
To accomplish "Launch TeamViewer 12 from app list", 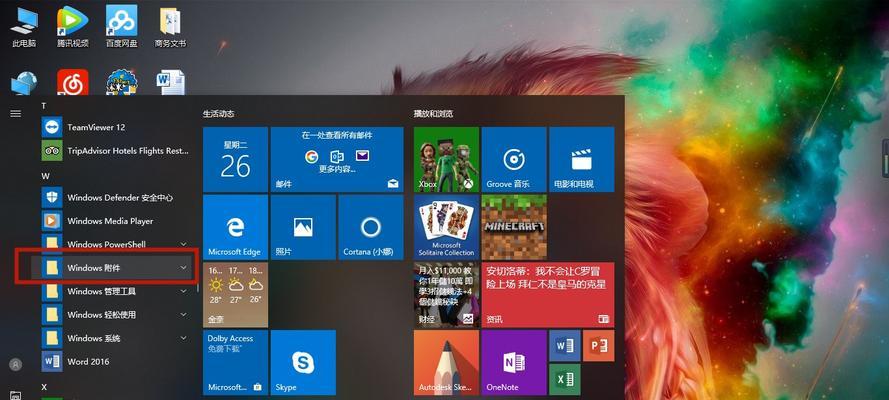I will [116, 127].
